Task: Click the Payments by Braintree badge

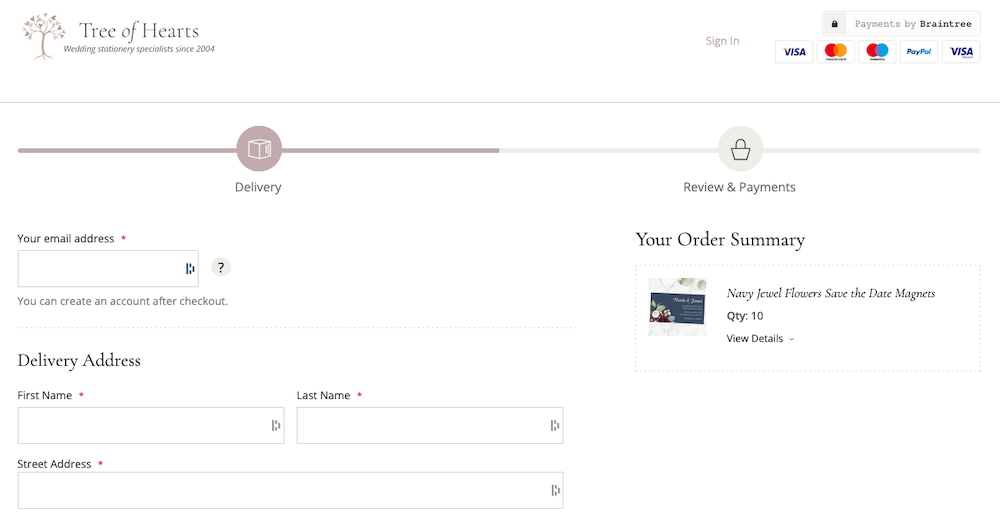Action: pyautogui.click(x=901, y=24)
